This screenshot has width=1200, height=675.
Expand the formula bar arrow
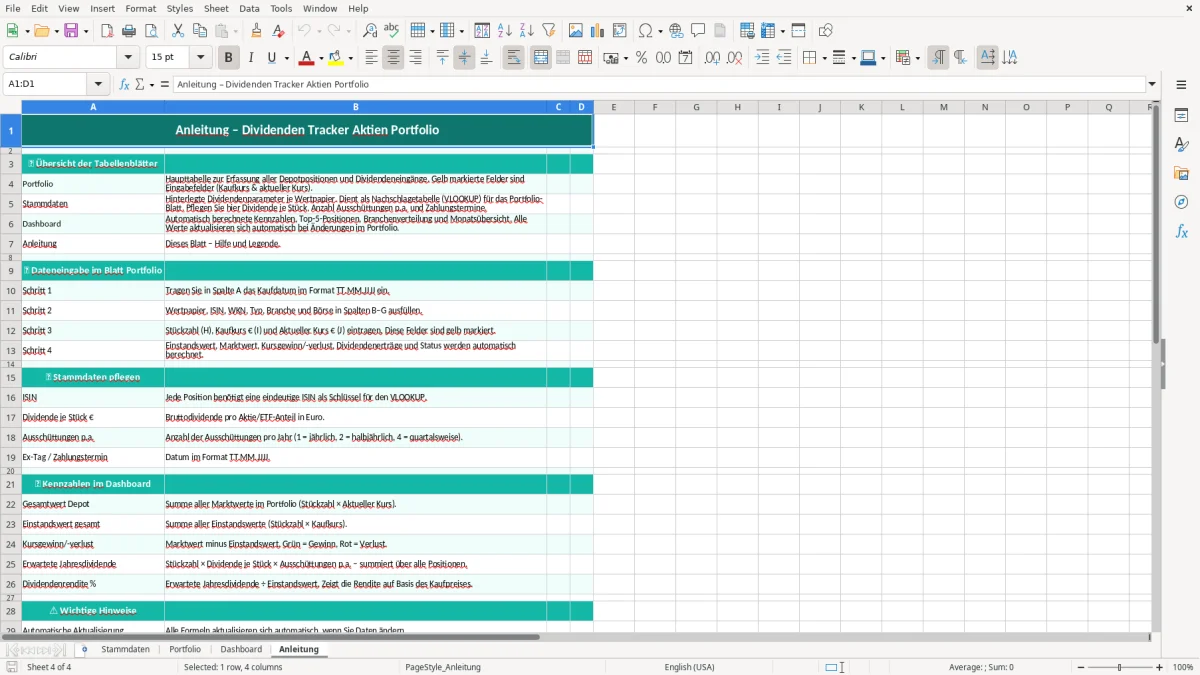(x=1152, y=84)
